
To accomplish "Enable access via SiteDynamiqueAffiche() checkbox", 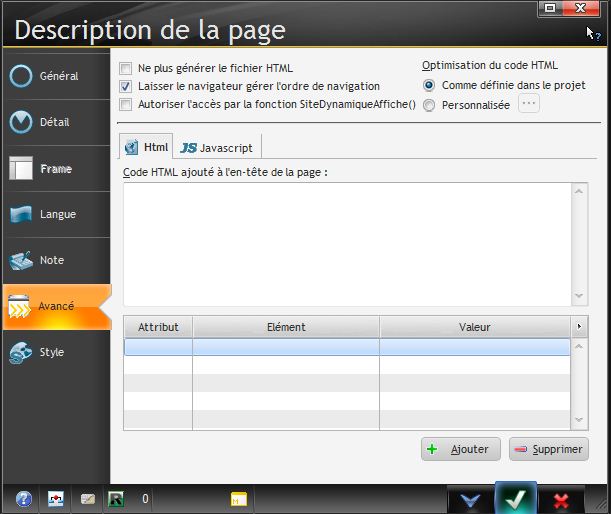I will (x=125, y=104).
